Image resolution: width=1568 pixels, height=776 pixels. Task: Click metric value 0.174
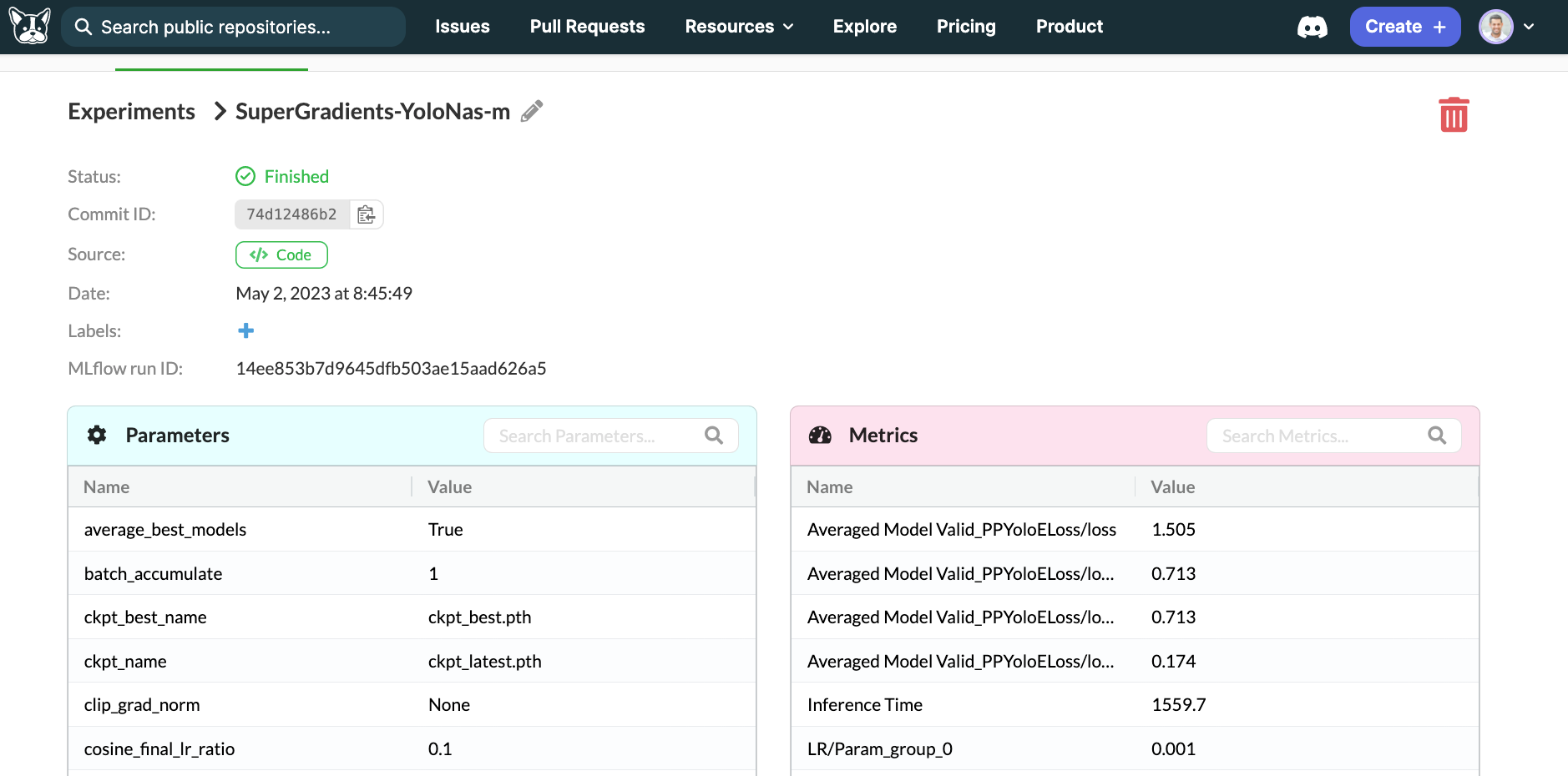[x=1173, y=661]
